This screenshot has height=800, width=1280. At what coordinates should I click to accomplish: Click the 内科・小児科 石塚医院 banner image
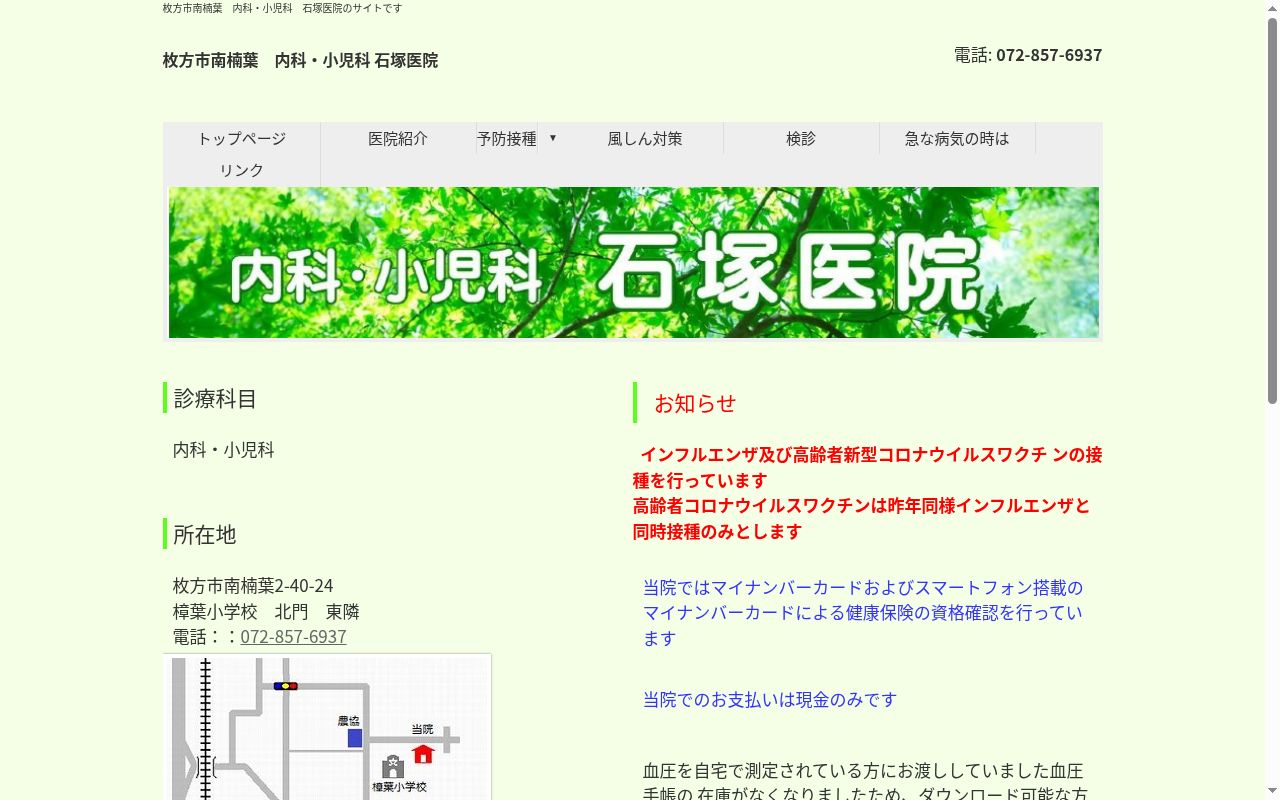click(633, 262)
